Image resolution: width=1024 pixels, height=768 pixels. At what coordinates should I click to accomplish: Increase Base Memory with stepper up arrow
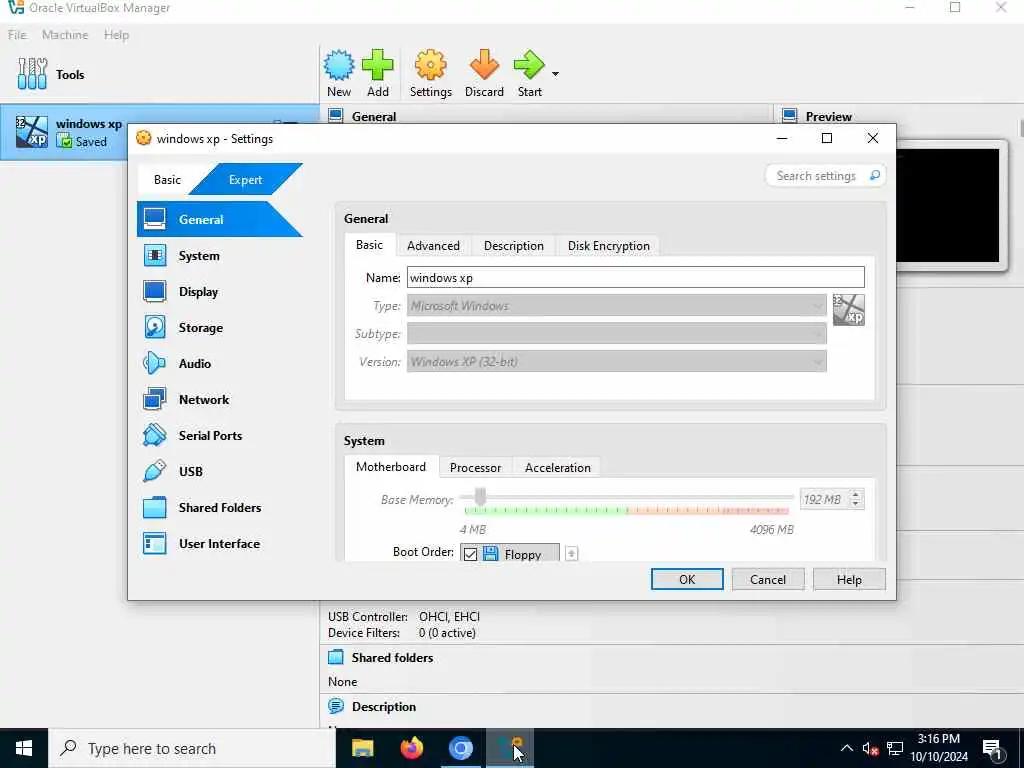[856, 494]
